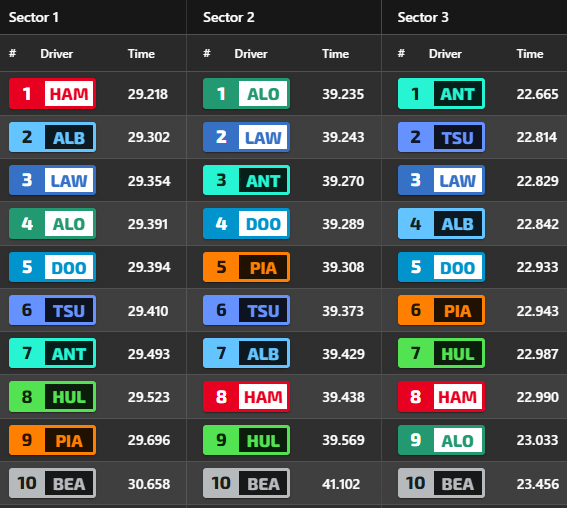Select HAM badge in Sector 2
Screen dimensions: 567x508
pyautogui.click(x=246, y=397)
